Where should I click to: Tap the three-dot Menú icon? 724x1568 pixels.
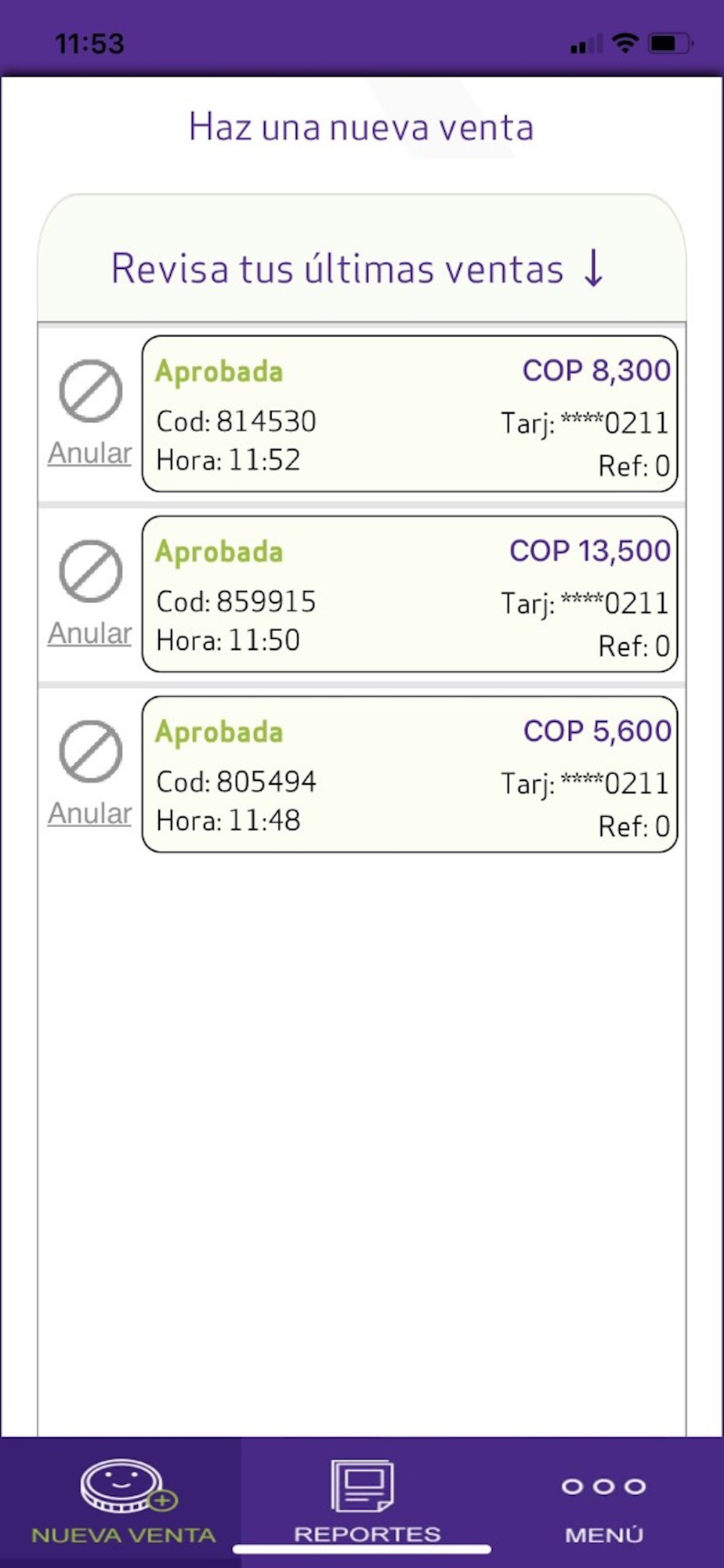(603, 1486)
